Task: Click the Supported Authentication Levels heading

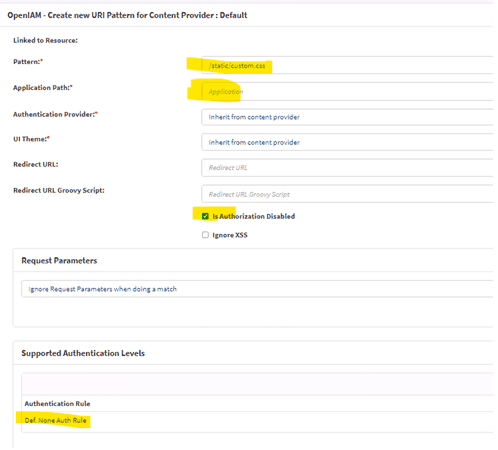Action: pyautogui.click(x=83, y=353)
